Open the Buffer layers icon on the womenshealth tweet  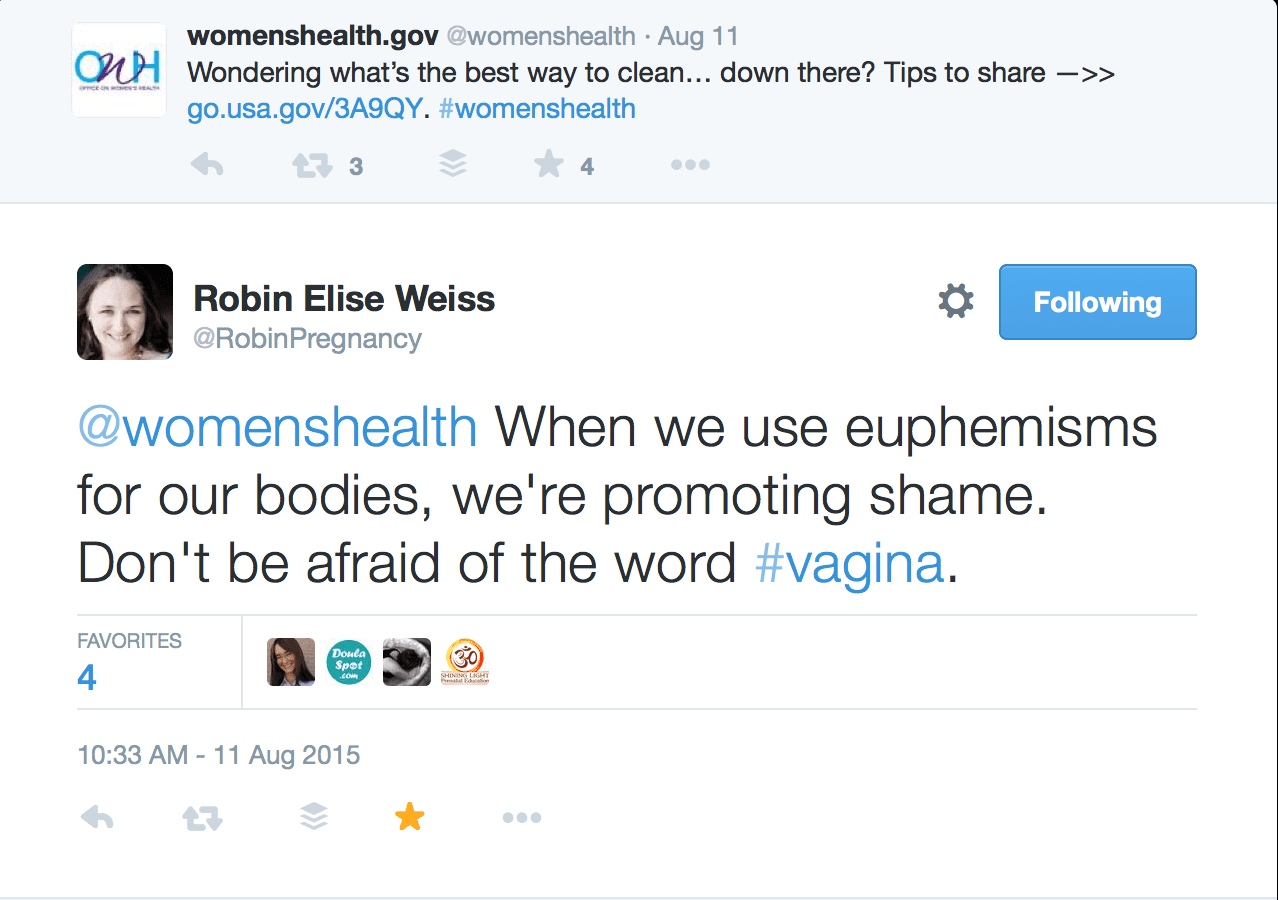tap(453, 165)
